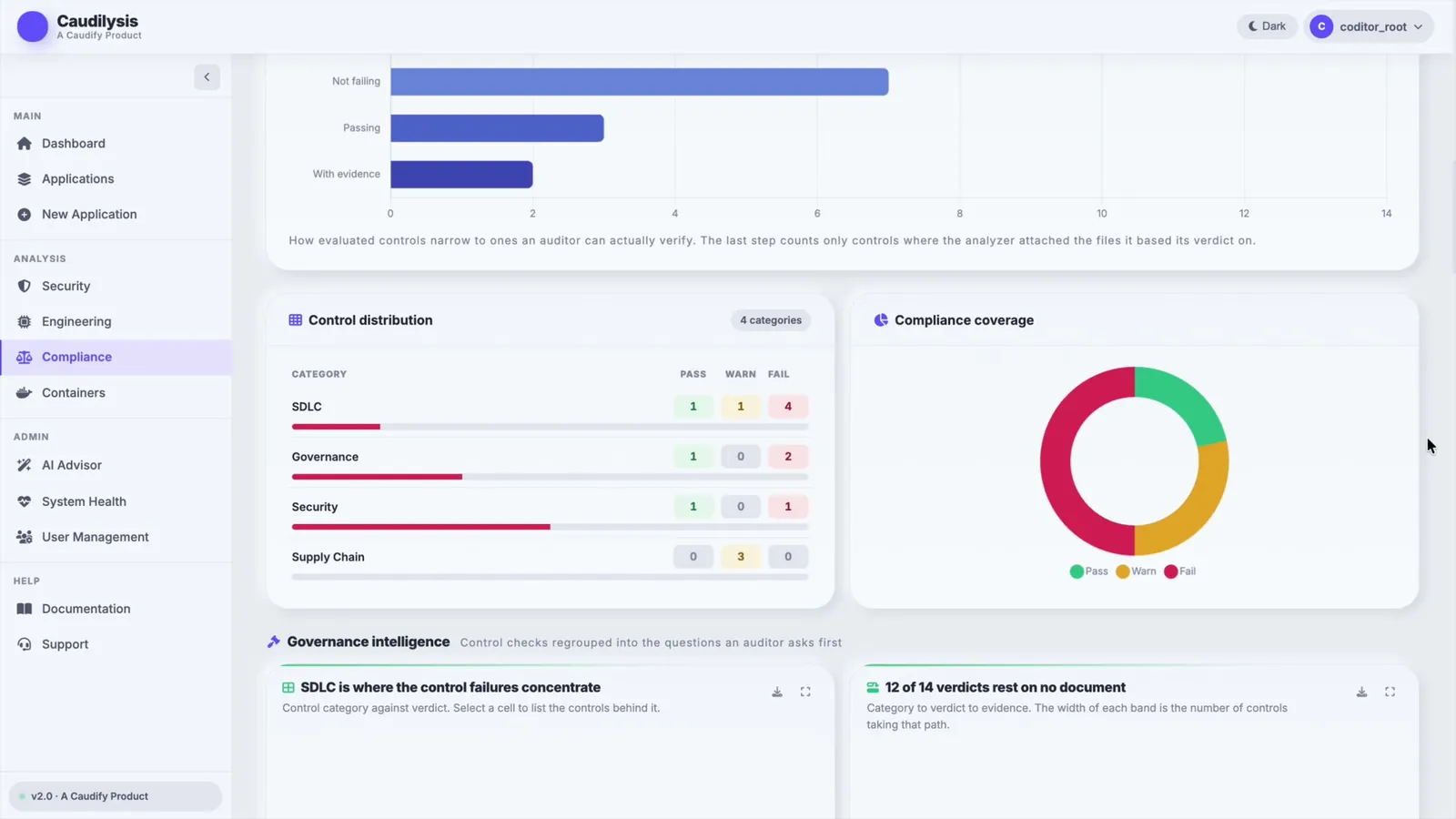Click the Containers whale icon
The height and width of the screenshot is (819, 1456).
(x=25, y=393)
